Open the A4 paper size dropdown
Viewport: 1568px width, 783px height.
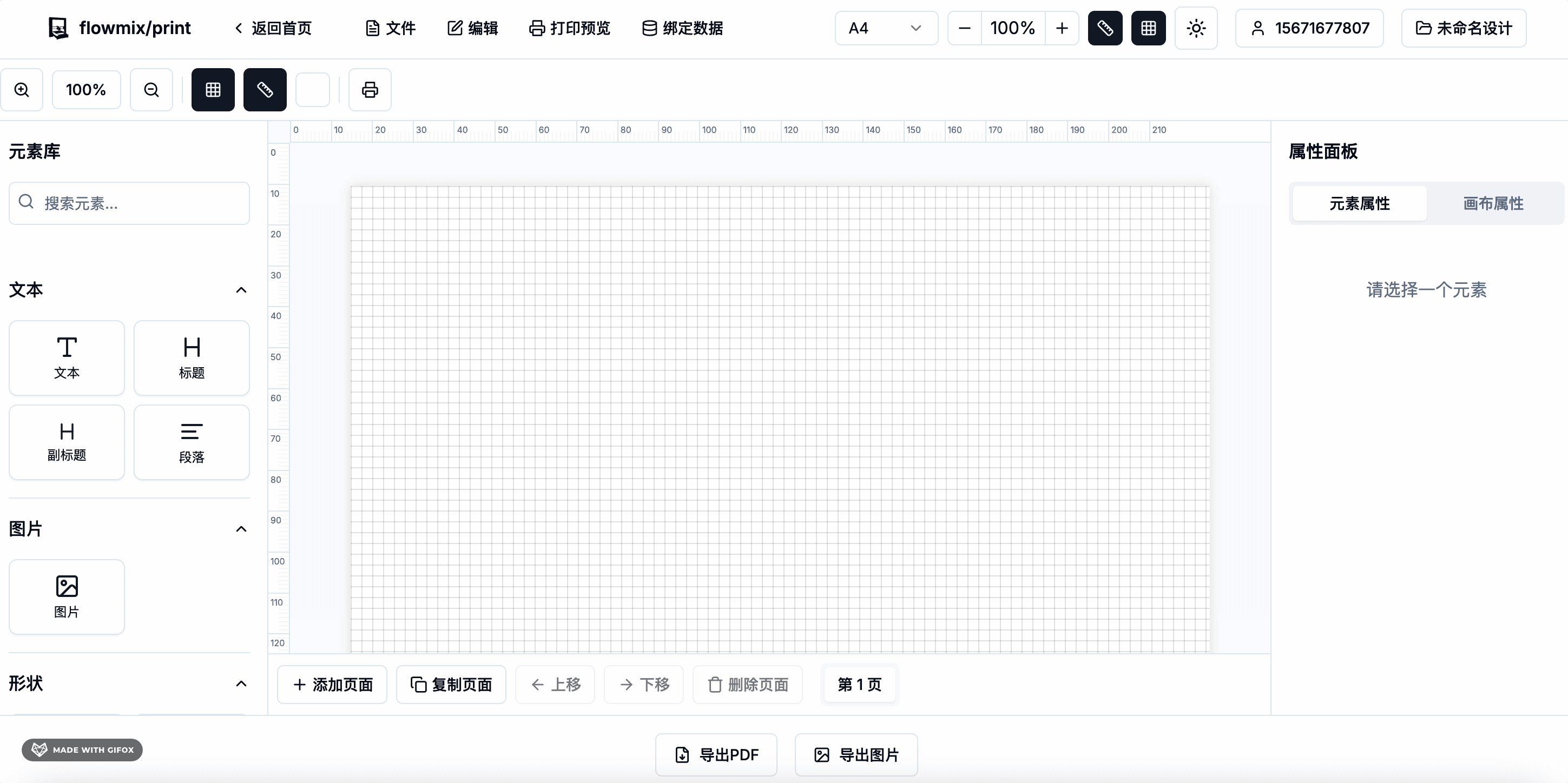tap(886, 28)
